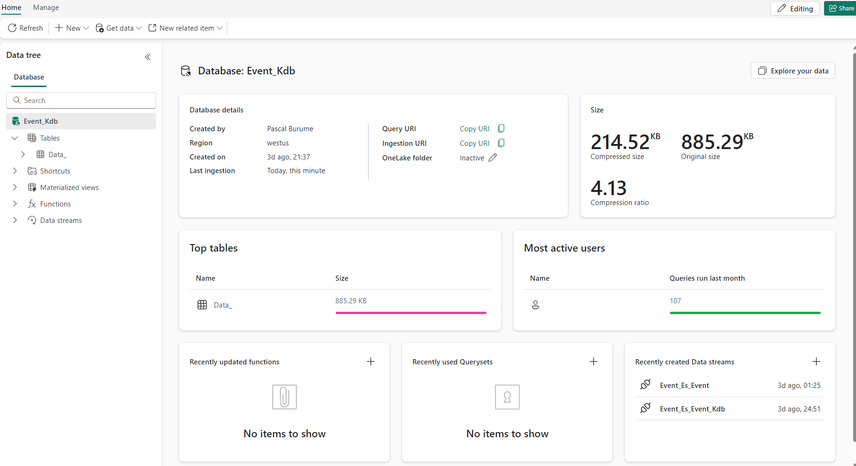
Task: Collapse the Tables tree node
Action: (x=15, y=138)
